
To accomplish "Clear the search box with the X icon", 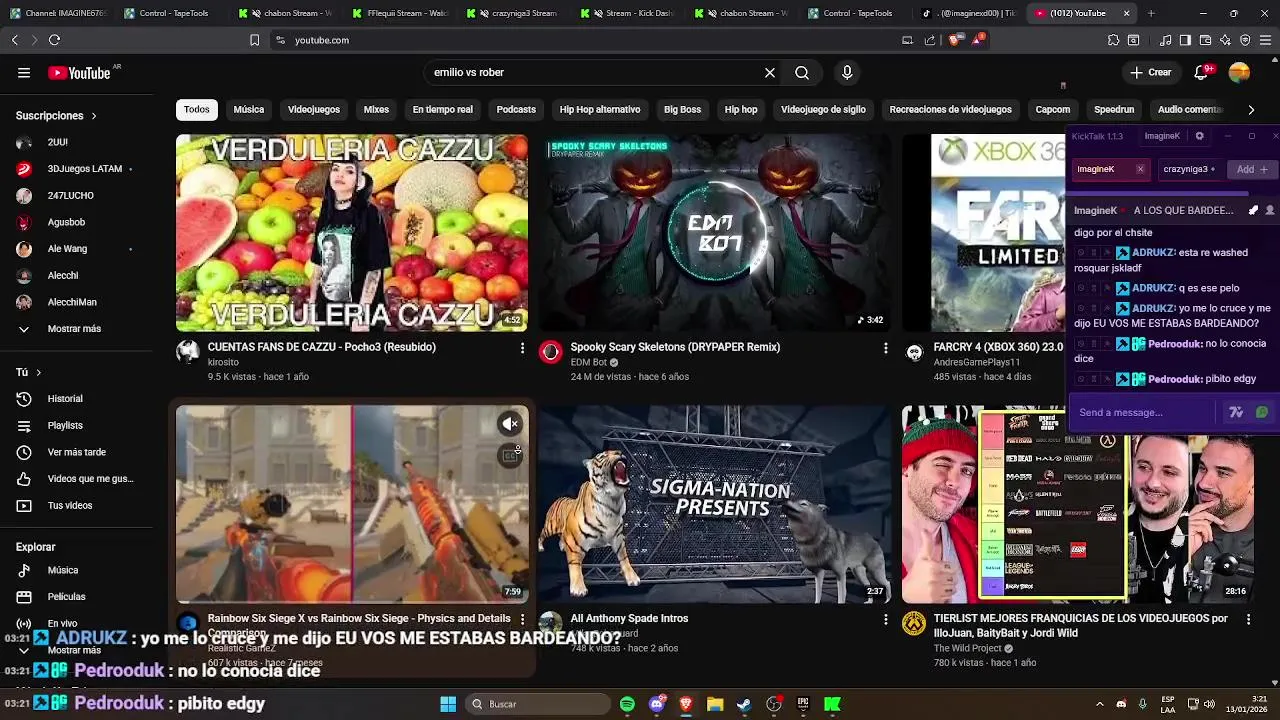I will [770, 73].
